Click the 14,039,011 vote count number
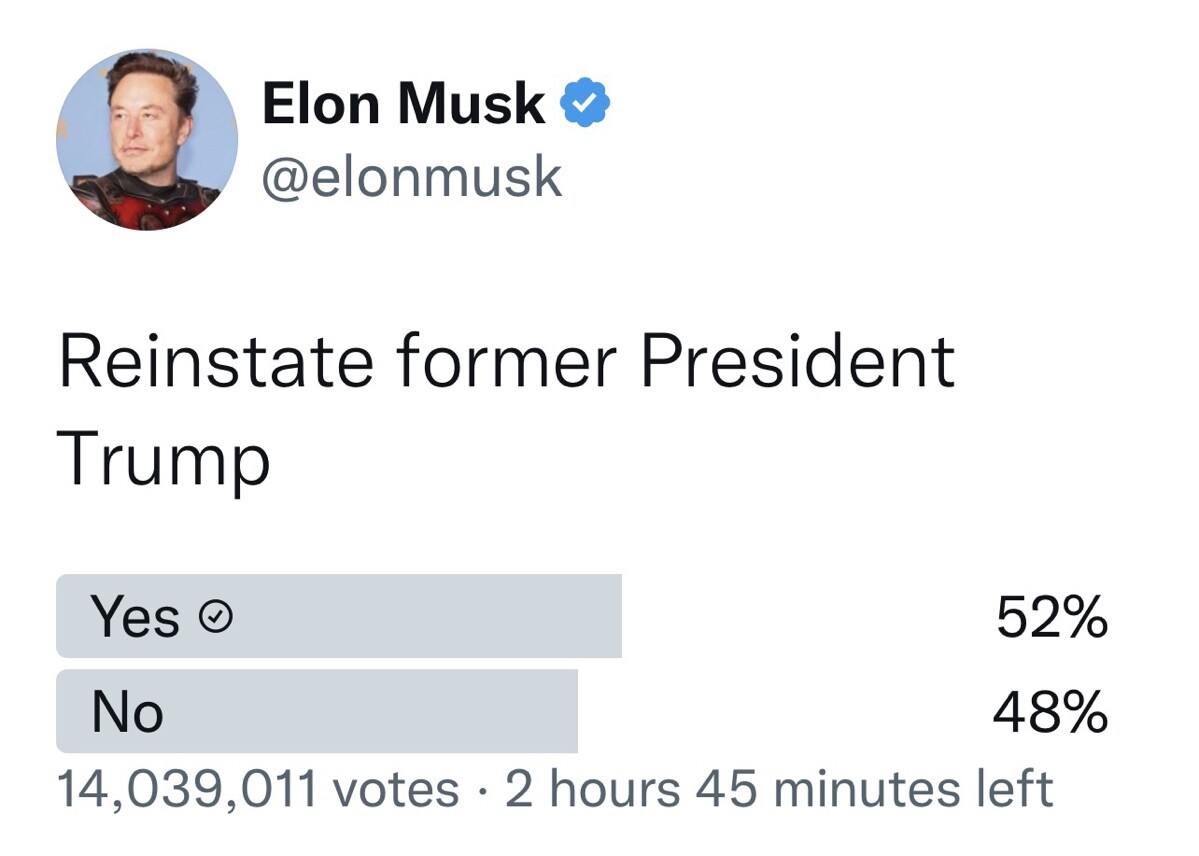1199x856 pixels. pyautogui.click(x=187, y=789)
